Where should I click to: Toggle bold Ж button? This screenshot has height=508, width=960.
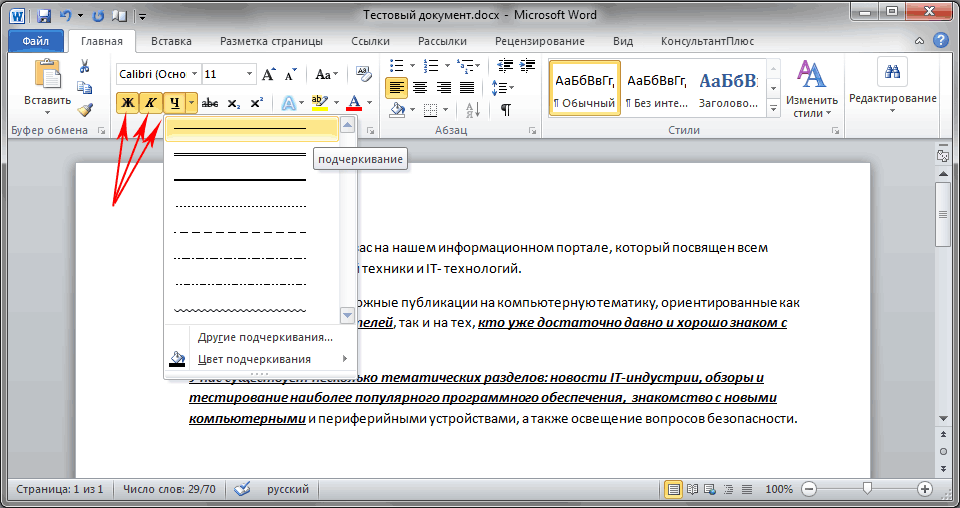point(127,103)
